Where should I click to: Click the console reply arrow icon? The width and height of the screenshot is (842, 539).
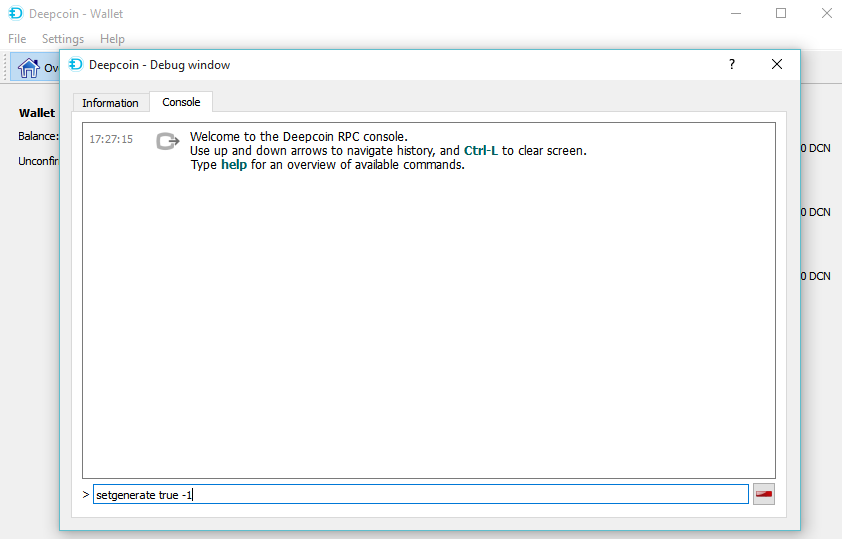click(168, 141)
